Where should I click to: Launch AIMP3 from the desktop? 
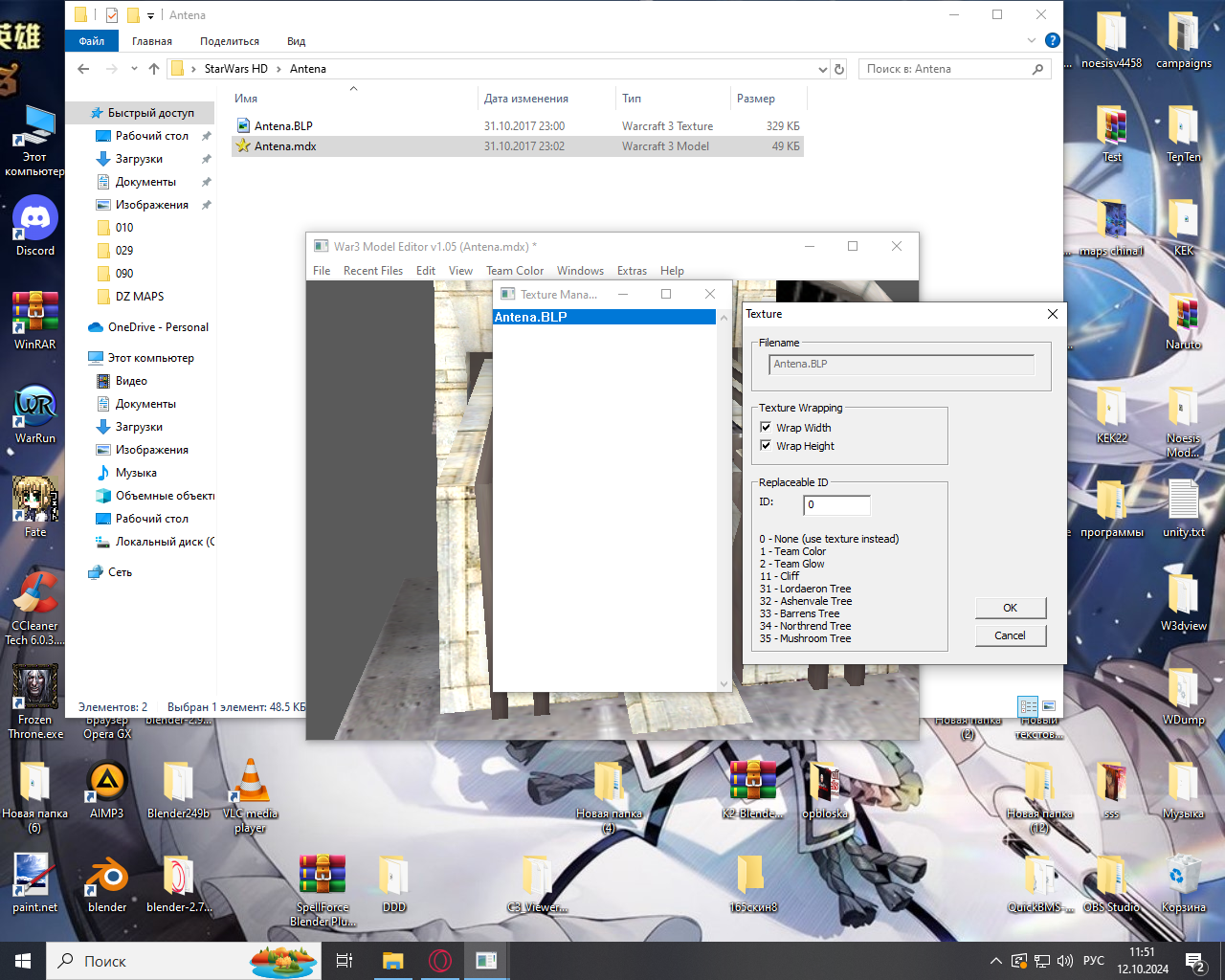[x=107, y=789]
